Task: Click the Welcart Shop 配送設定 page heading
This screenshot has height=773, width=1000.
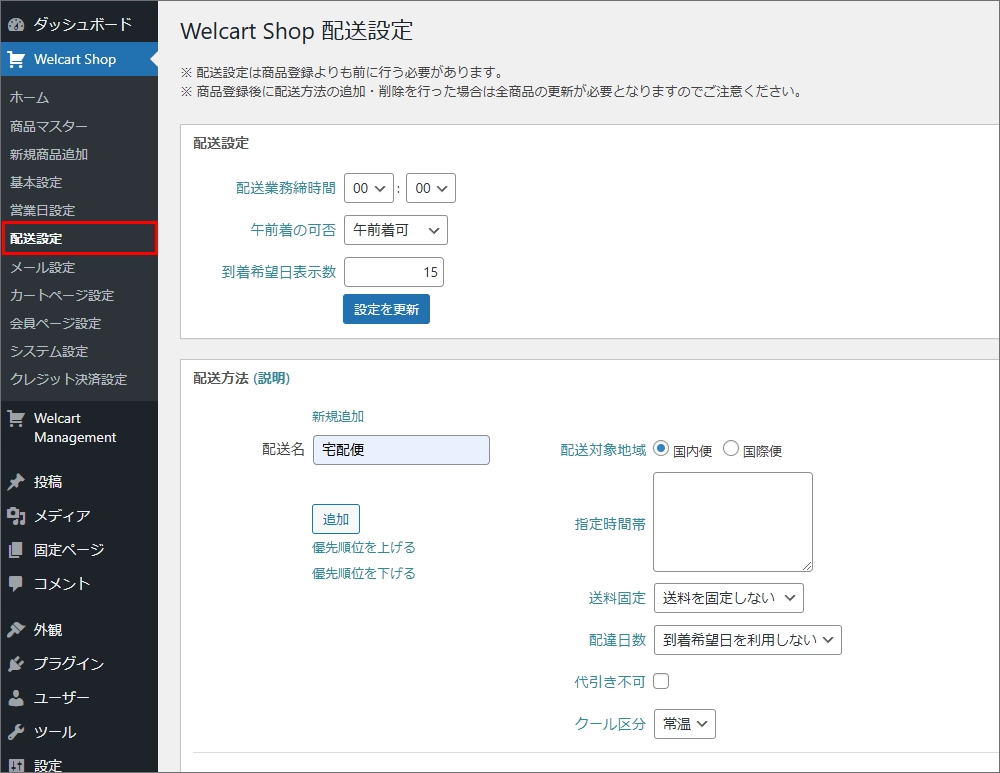Action: tap(297, 31)
